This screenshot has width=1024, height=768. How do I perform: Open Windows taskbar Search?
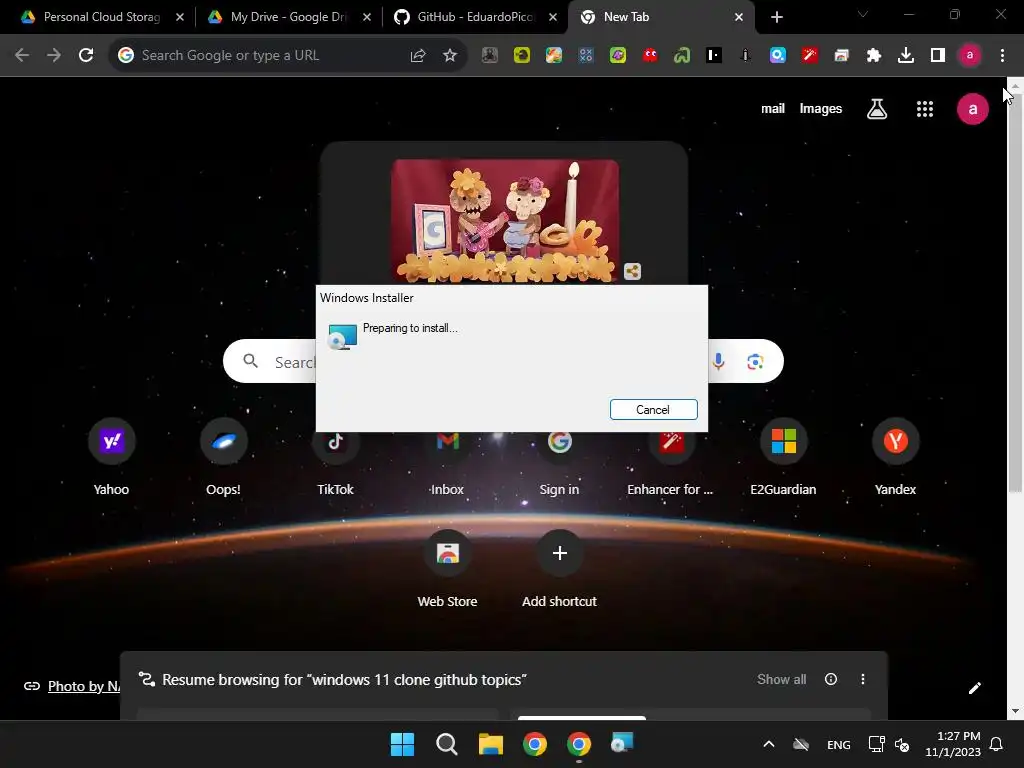click(447, 744)
